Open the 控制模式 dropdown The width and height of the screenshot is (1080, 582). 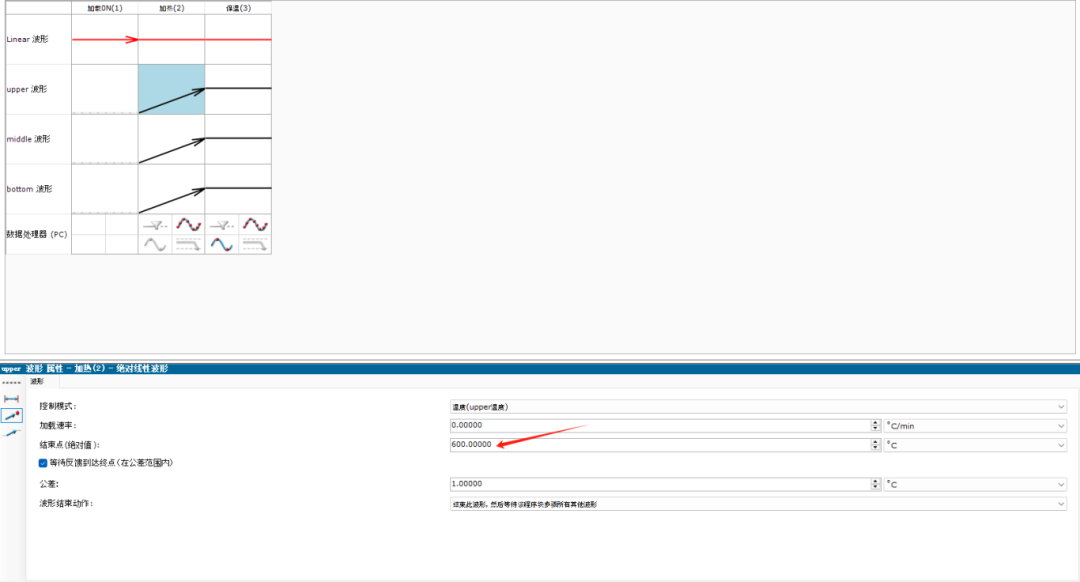click(x=757, y=406)
